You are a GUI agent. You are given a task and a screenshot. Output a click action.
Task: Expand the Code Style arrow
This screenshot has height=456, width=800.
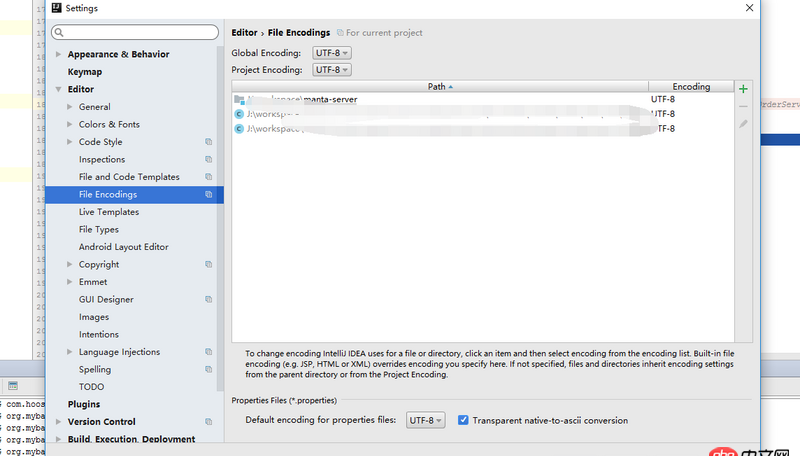tap(69, 142)
